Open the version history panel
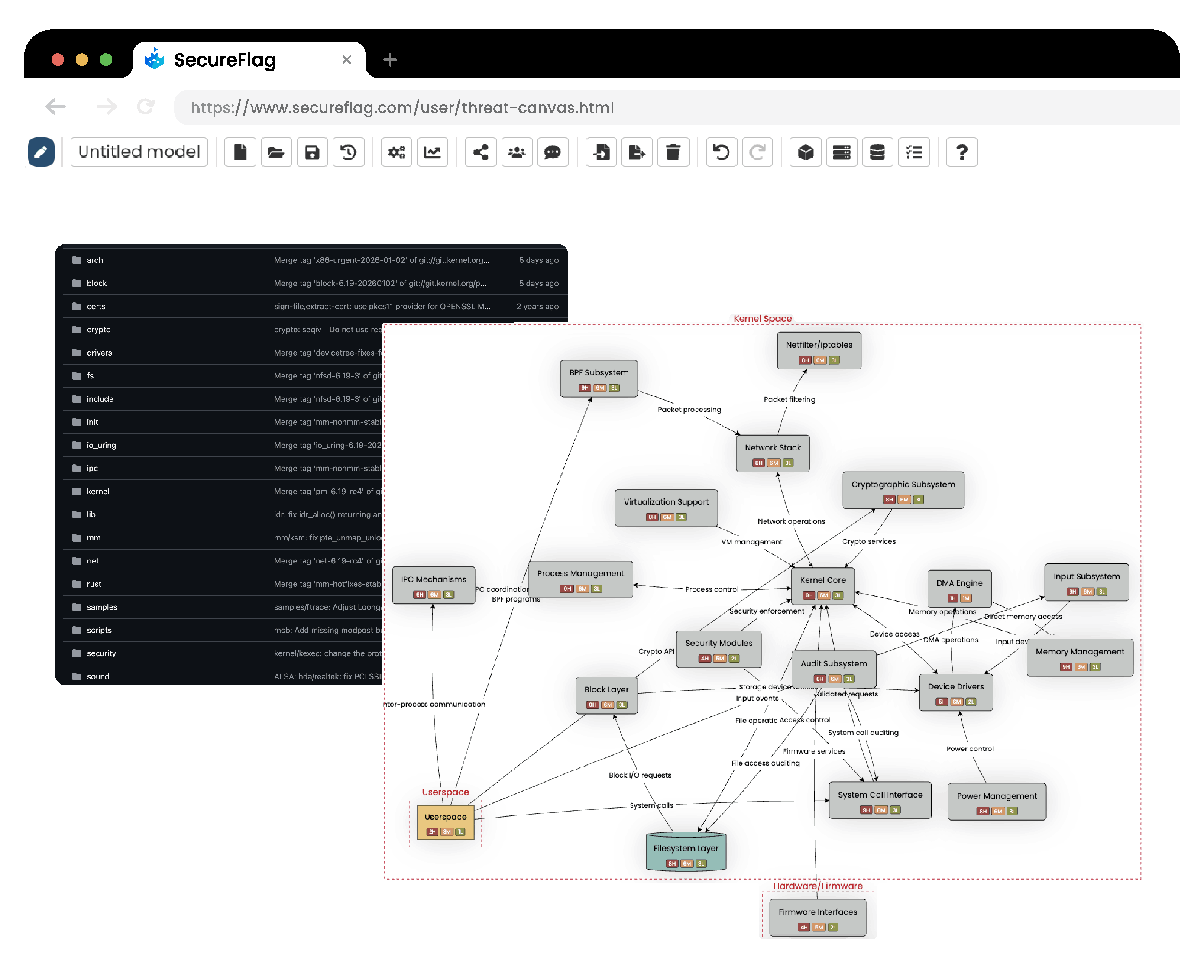This screenshot has height=980, width=1204. click(x=348, y=152)
